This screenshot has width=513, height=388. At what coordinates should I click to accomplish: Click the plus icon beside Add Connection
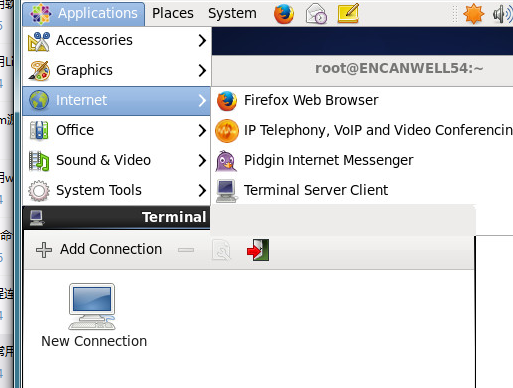tap(44, 250)
